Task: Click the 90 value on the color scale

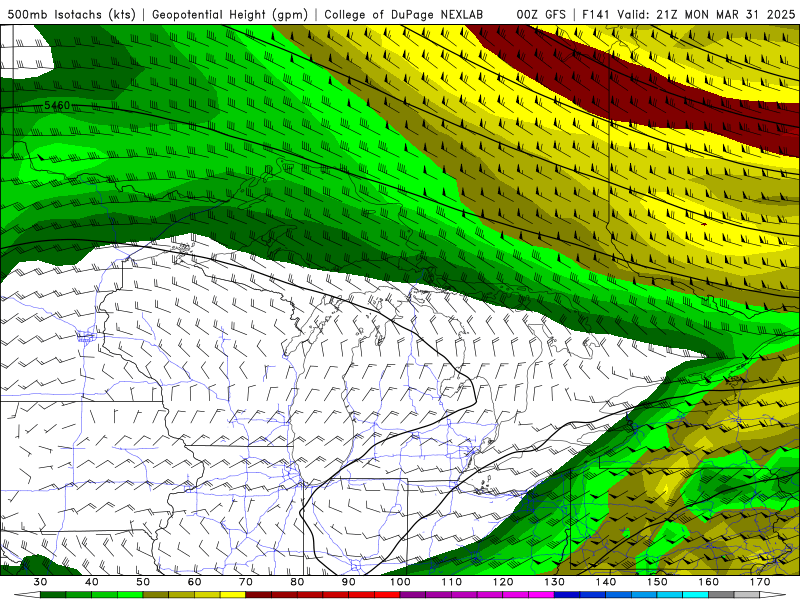Action: pos(348,582)
